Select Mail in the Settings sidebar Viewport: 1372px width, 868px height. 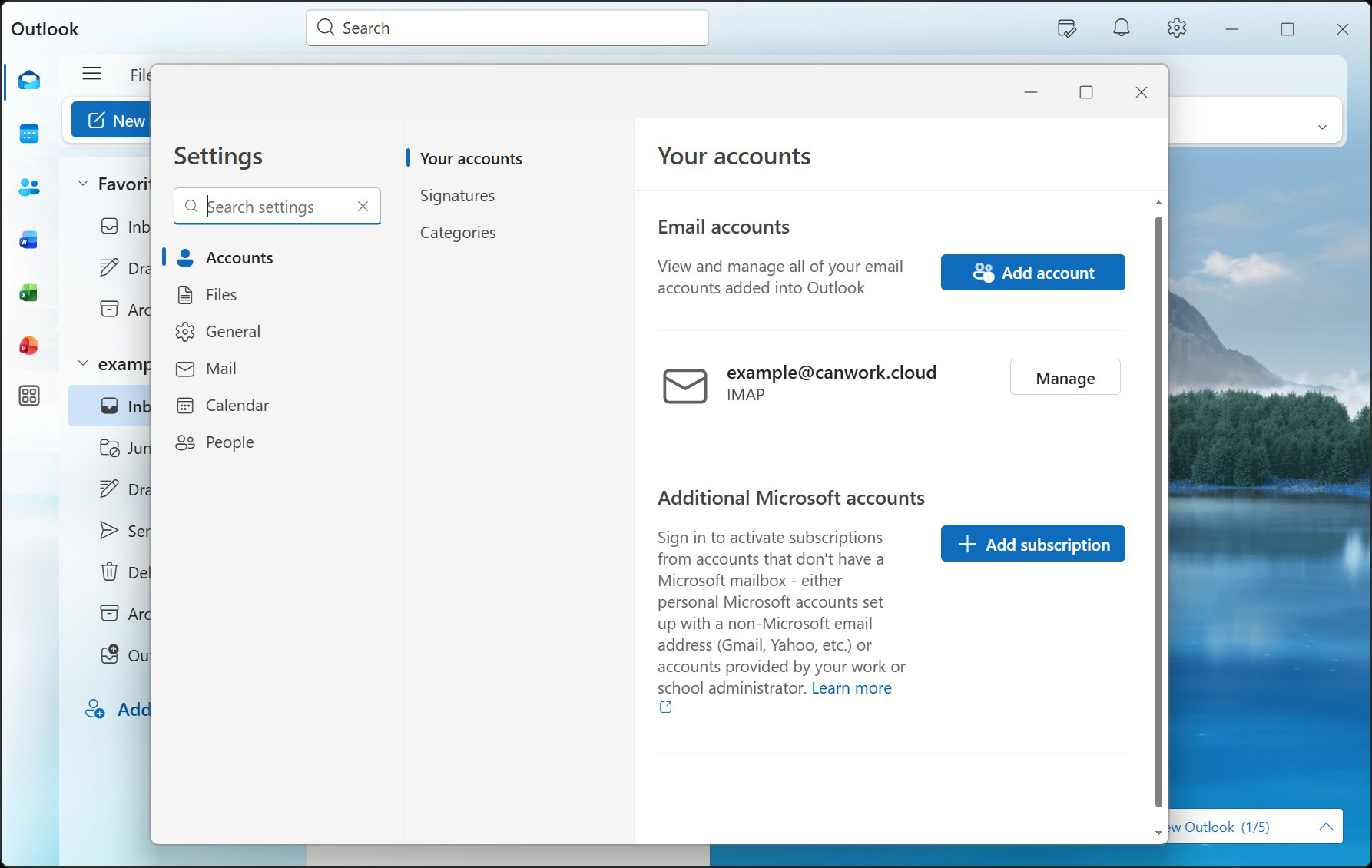[x=220, y=369]
